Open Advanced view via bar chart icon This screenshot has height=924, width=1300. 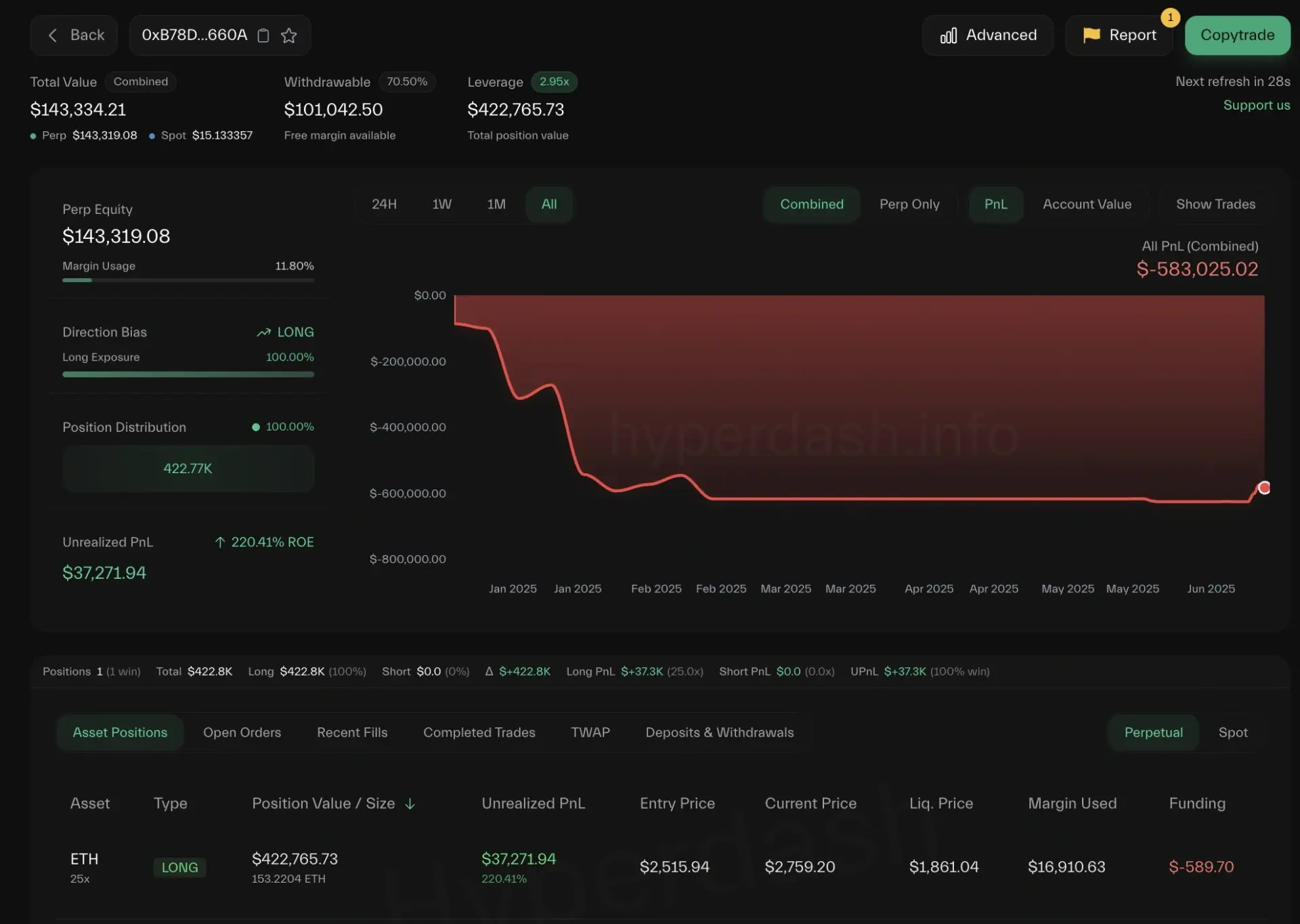[948, 35]
